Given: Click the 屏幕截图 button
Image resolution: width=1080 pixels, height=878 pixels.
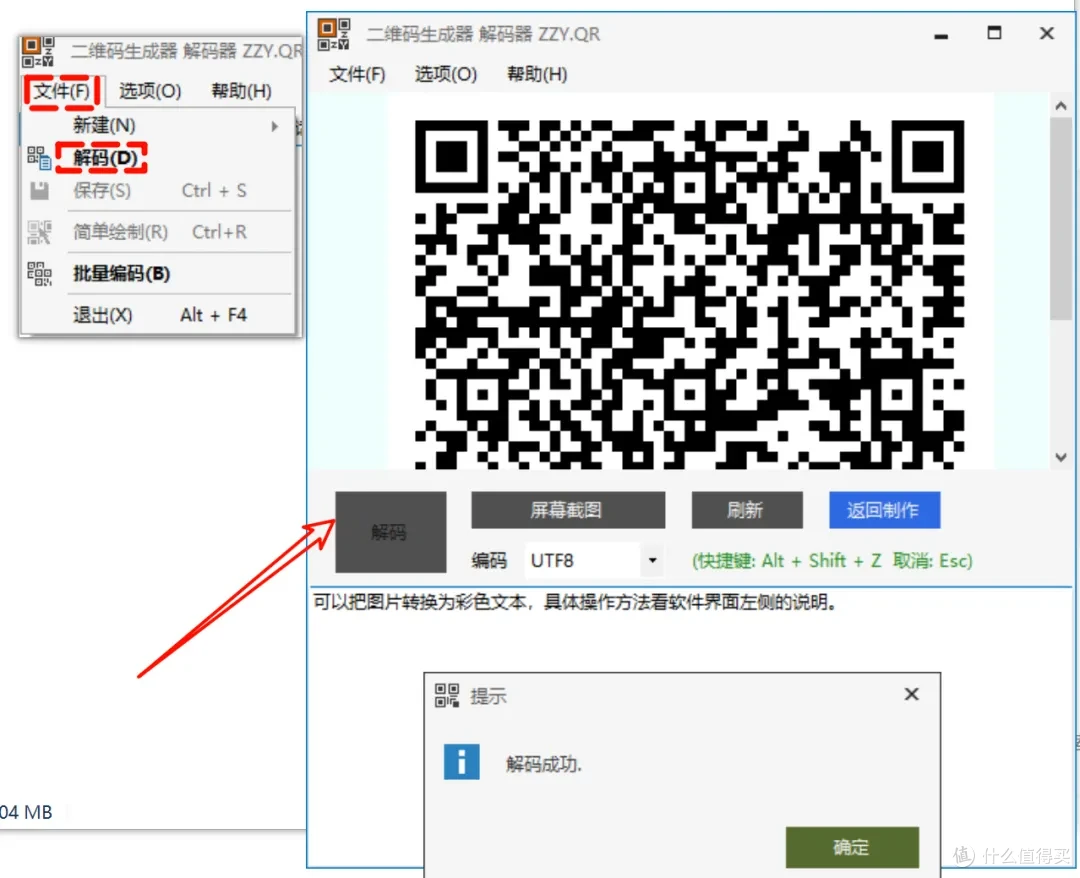Looking at the screenshot, I should [568, 510].
